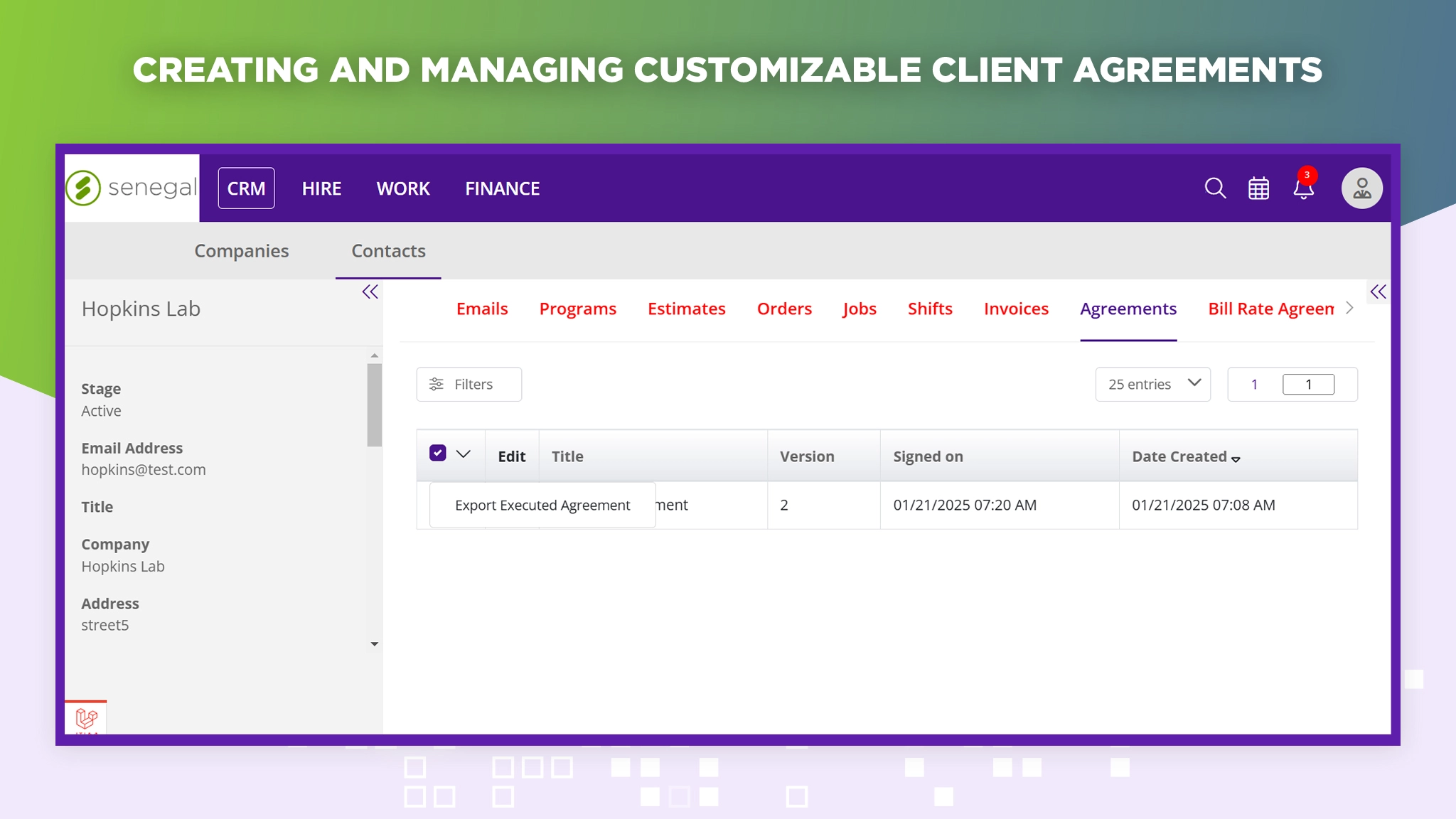The image size is (1456, 819).
Task: Open the calendar icon in header
Action: click(1258, 188)
